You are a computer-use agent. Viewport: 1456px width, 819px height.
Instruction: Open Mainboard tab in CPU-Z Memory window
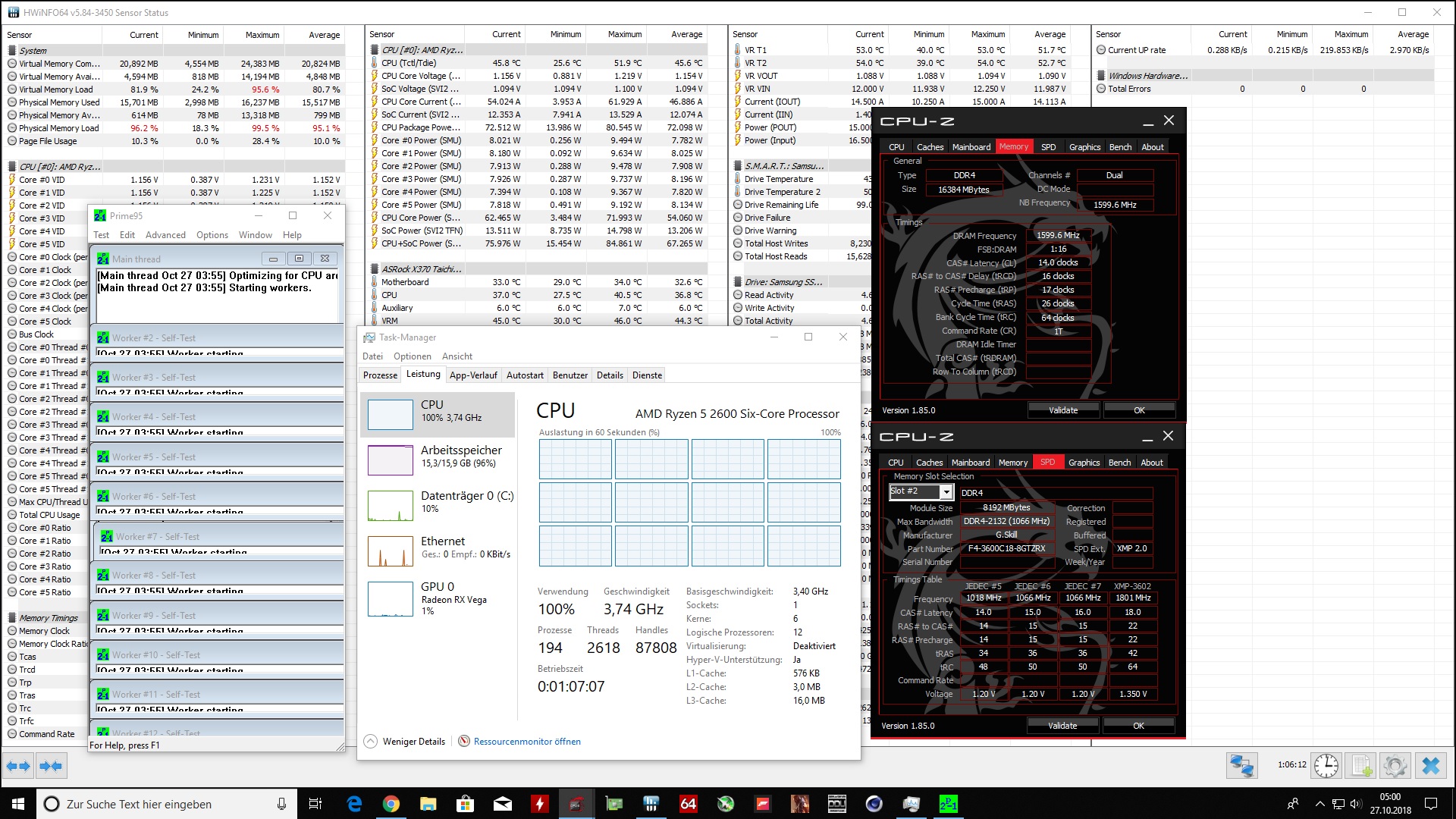971,147
